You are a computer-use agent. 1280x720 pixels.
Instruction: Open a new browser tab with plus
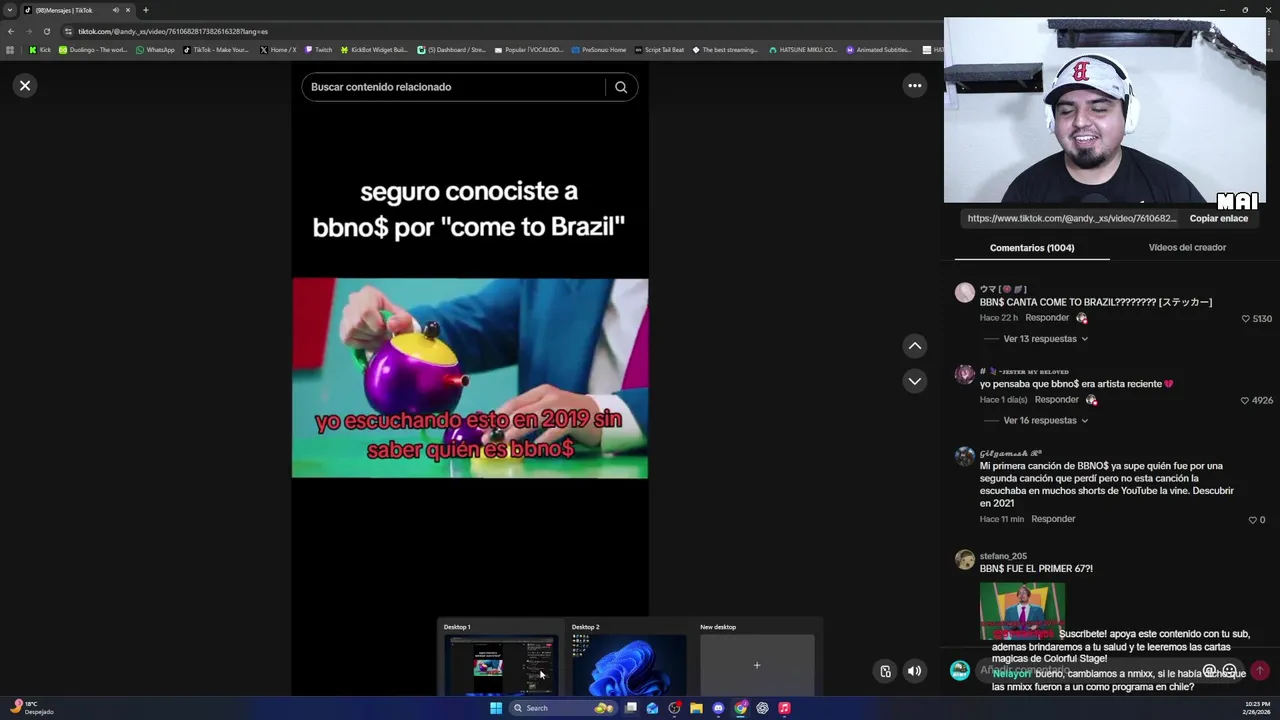[145, 10]
